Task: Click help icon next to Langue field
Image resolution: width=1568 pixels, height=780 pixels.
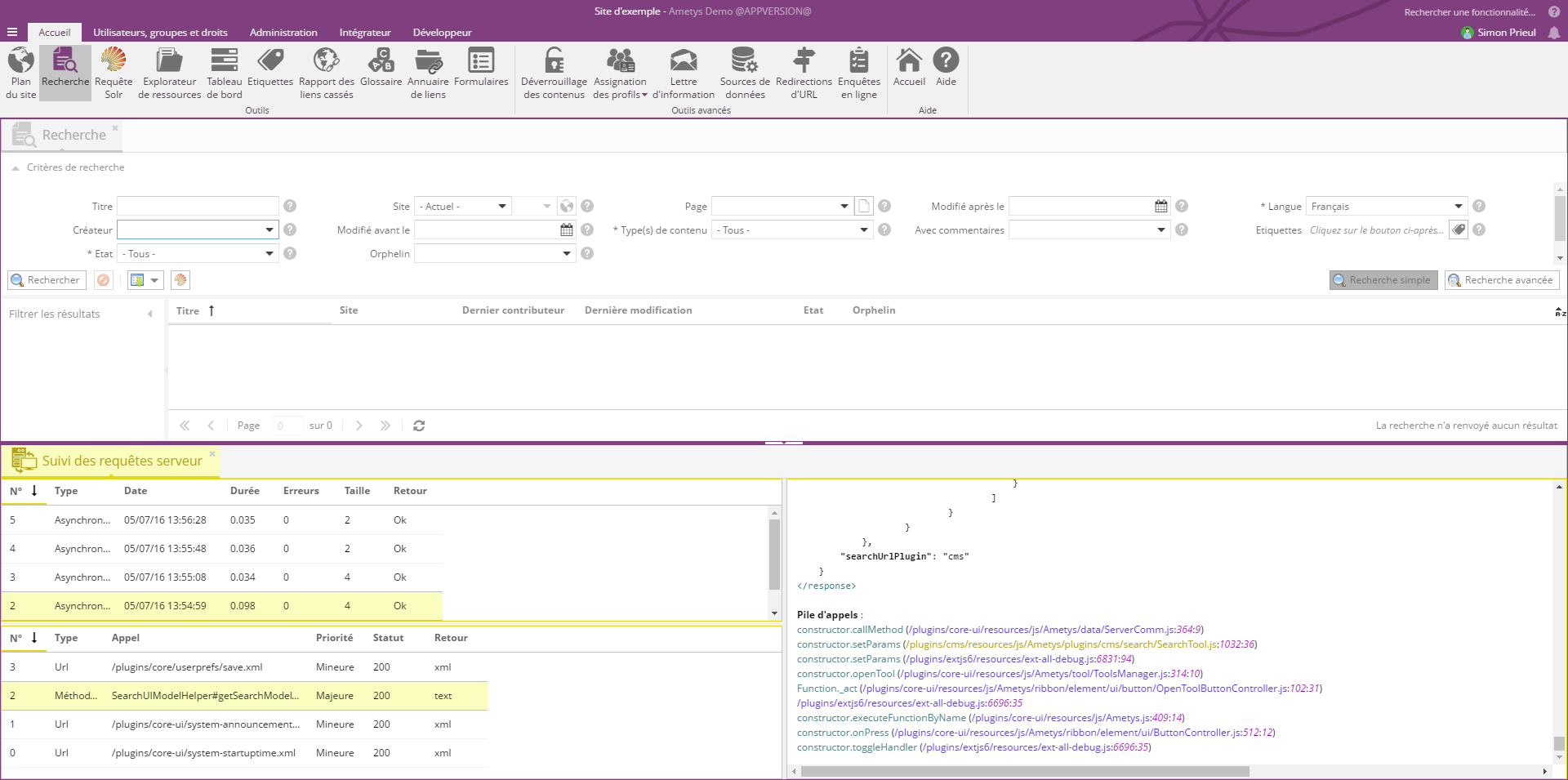Action: 1479,207
